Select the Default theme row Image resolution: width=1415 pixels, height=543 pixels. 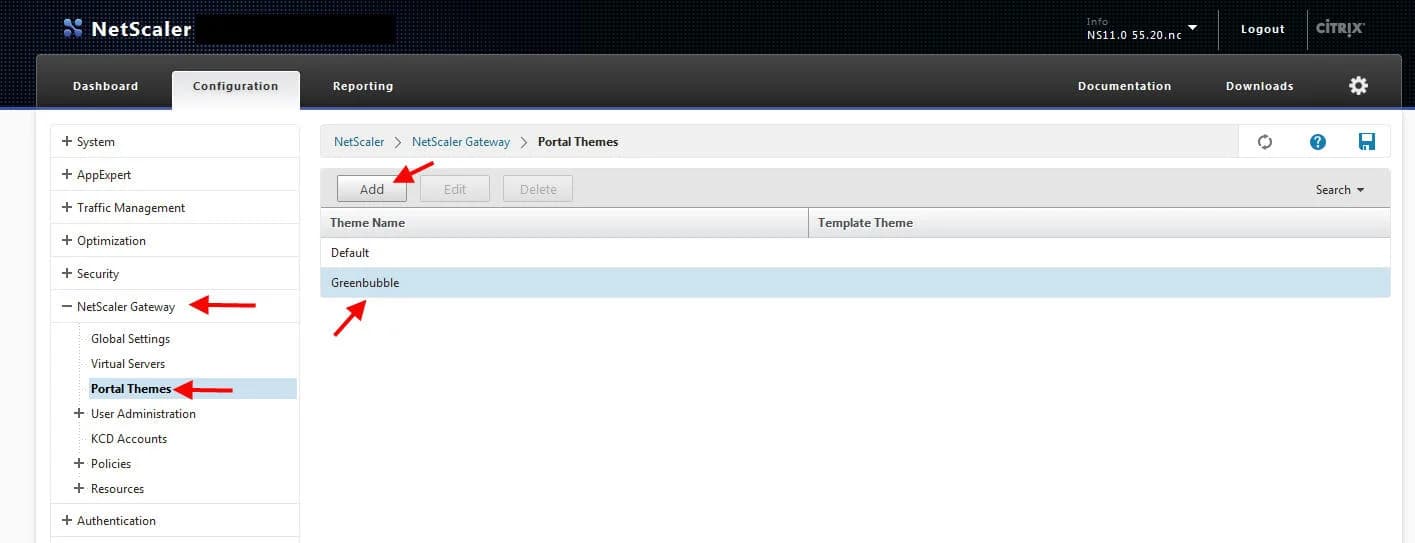(x=855, y=253)
